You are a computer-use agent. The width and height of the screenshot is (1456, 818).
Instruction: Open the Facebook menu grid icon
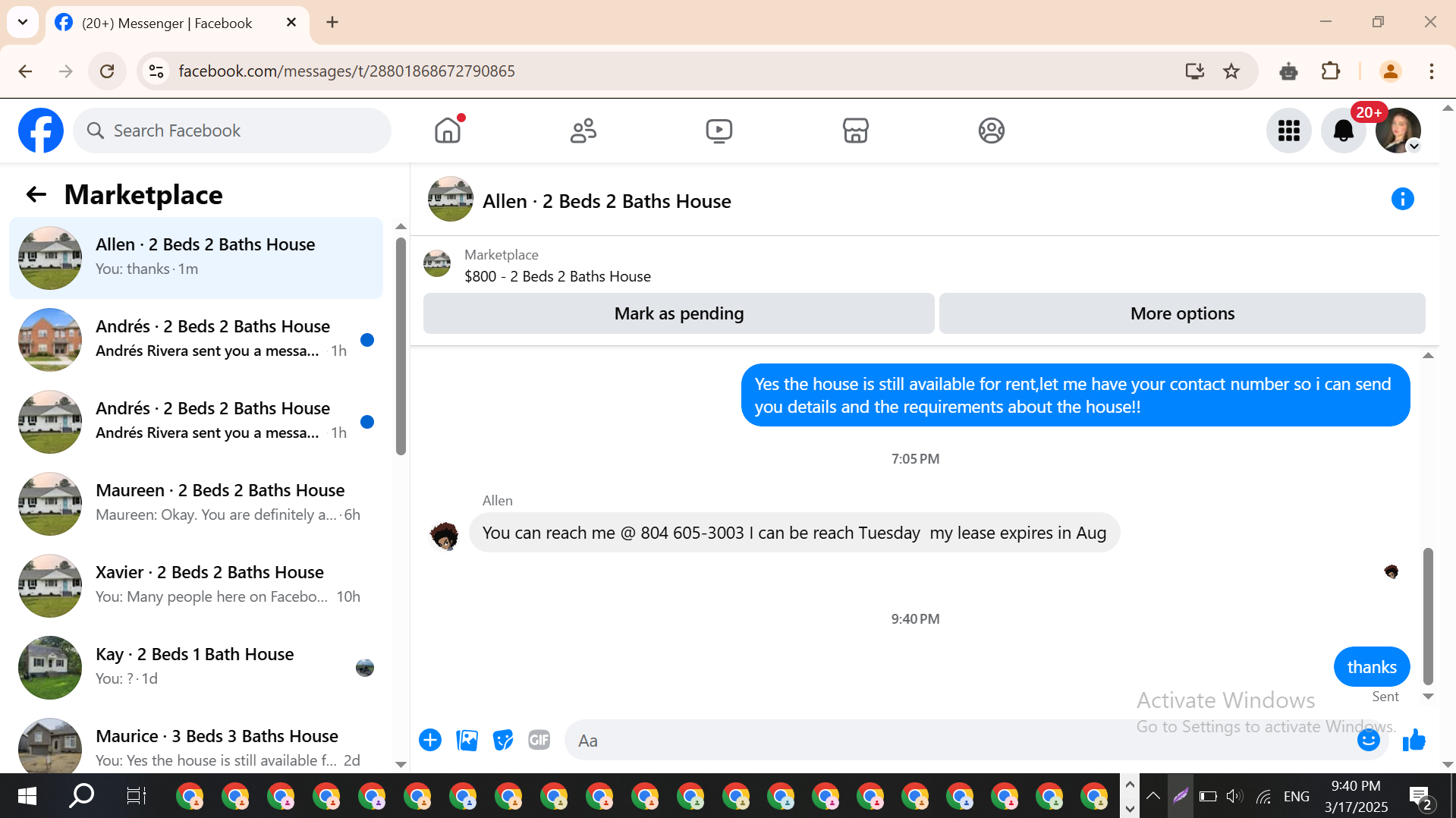coord(1289,131)
